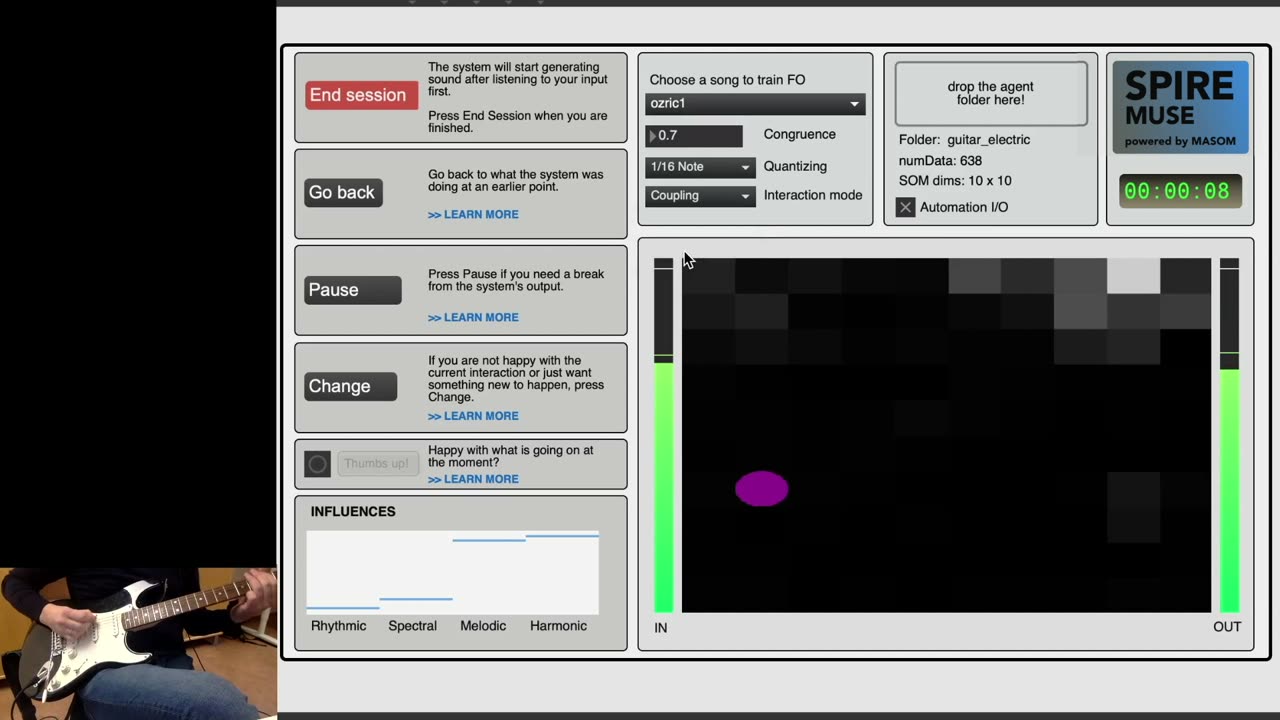1280x720 pixels.
Task: Open LEARN MORE link under Thumbs up
Action: coord(473,479)
